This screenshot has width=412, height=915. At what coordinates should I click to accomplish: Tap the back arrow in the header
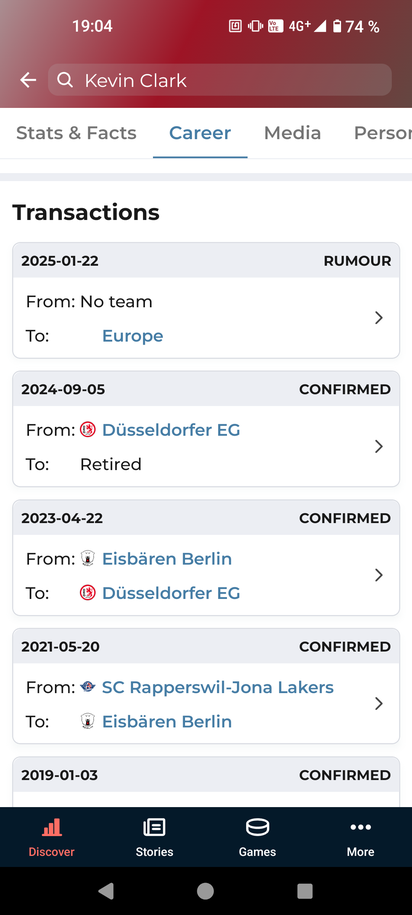[28, 80]
